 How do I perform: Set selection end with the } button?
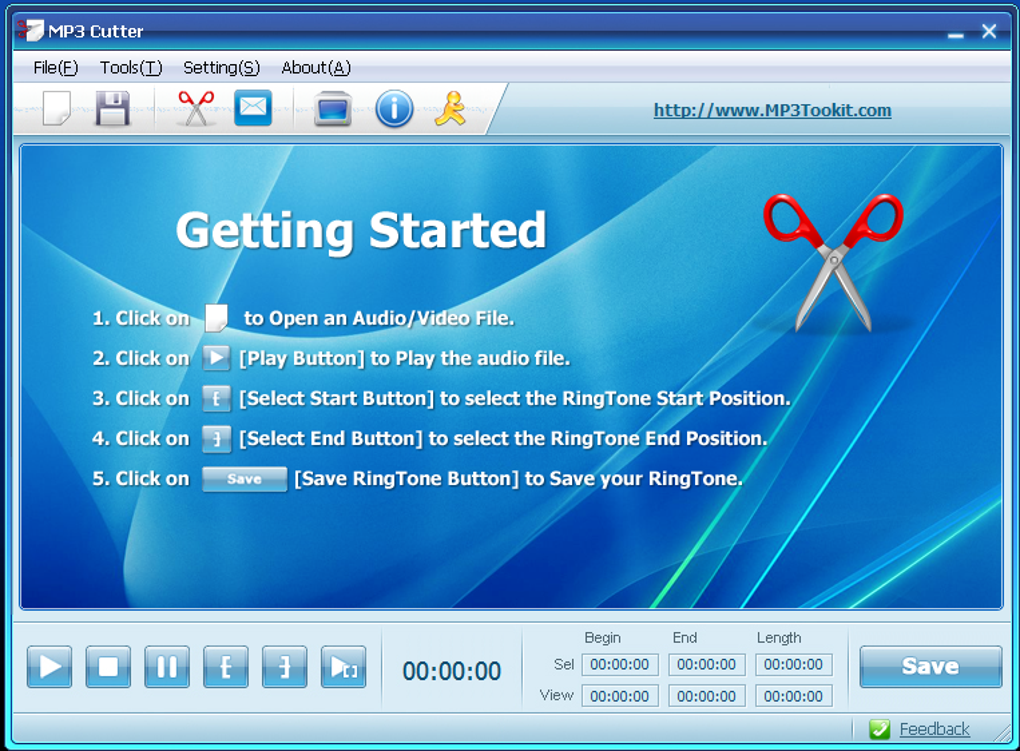pyautogui.click(x=284, y=667)
